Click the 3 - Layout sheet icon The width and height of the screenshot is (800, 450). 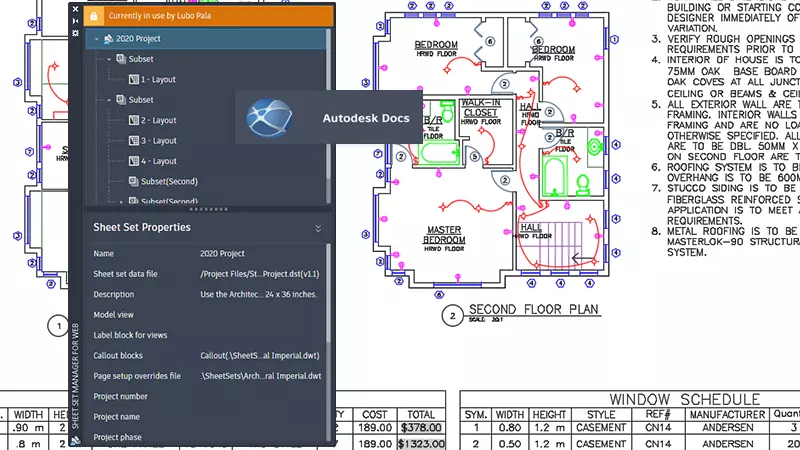(134, 141)
